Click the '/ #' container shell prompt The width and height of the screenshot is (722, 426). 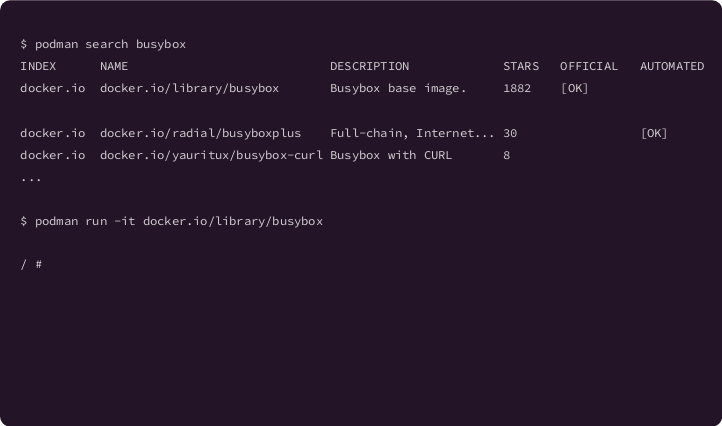tap(30, 264)
